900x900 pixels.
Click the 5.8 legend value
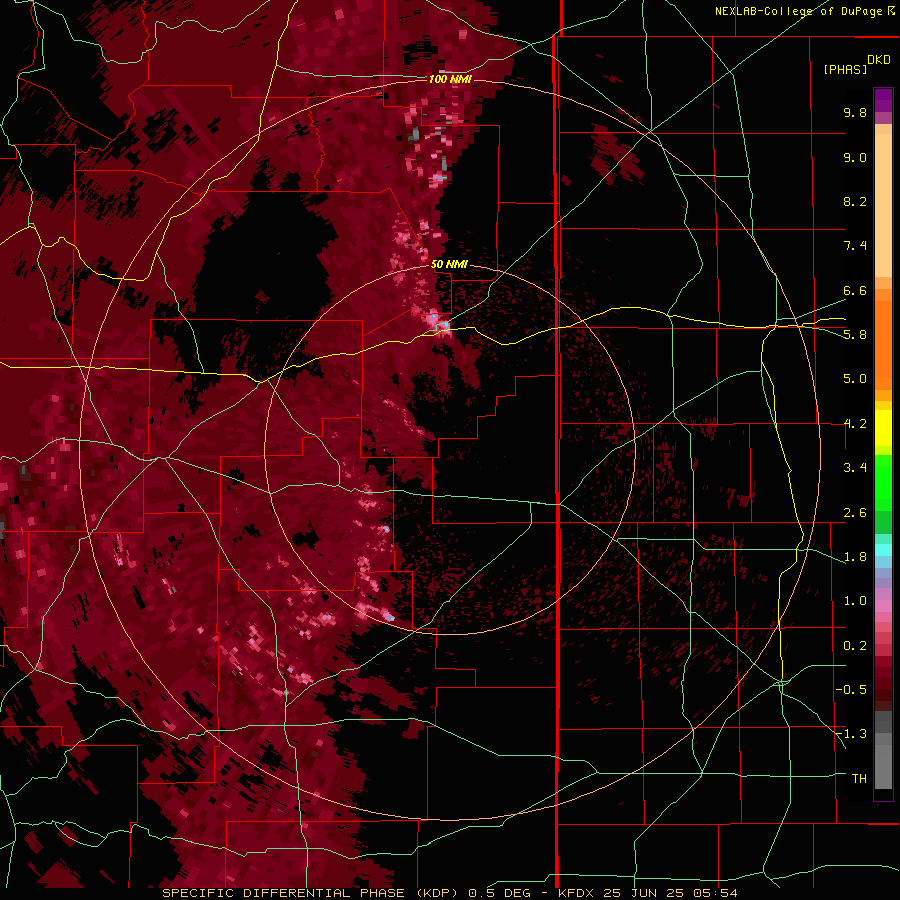(x=855, y=334)
